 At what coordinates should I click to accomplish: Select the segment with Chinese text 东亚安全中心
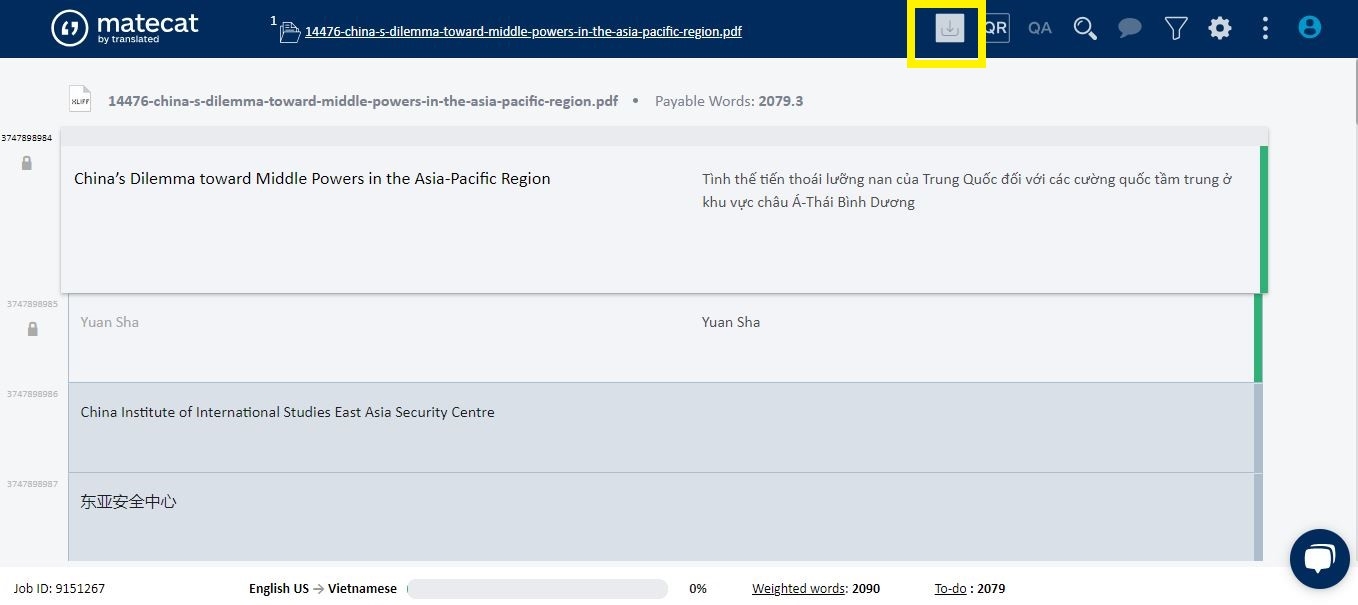coord(128,502)
